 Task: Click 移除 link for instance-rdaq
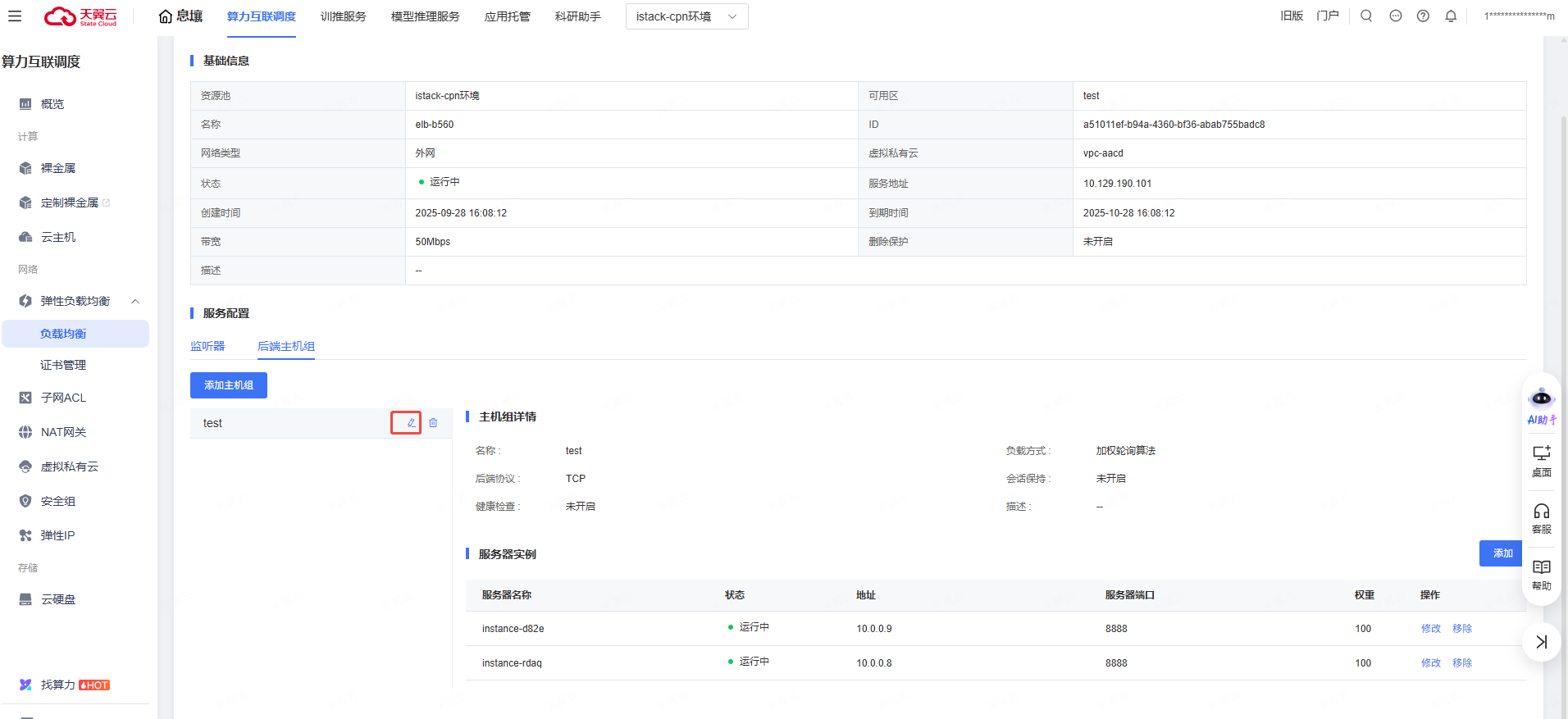click(1462, 663)
